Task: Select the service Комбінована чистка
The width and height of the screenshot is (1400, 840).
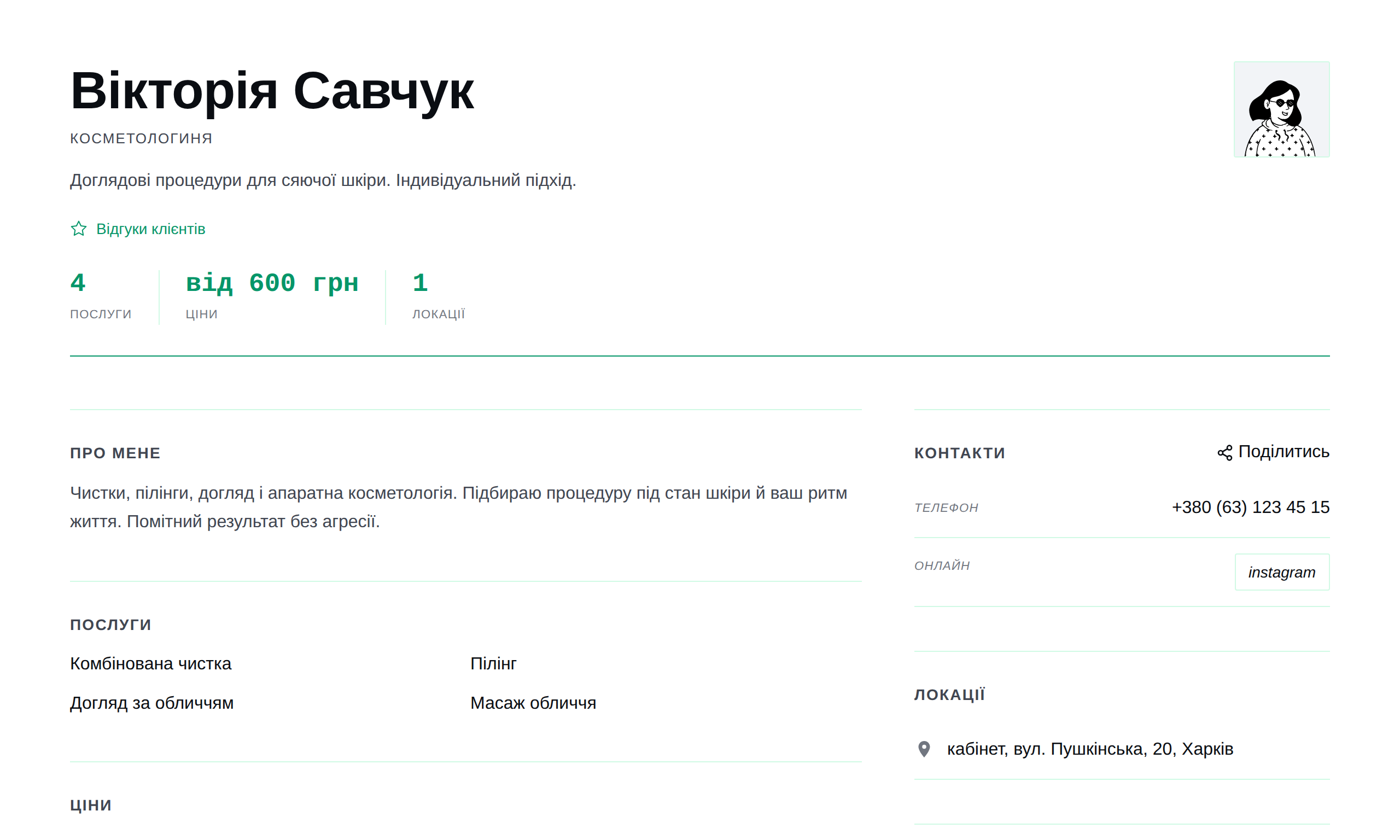Action: pos(150,663)
